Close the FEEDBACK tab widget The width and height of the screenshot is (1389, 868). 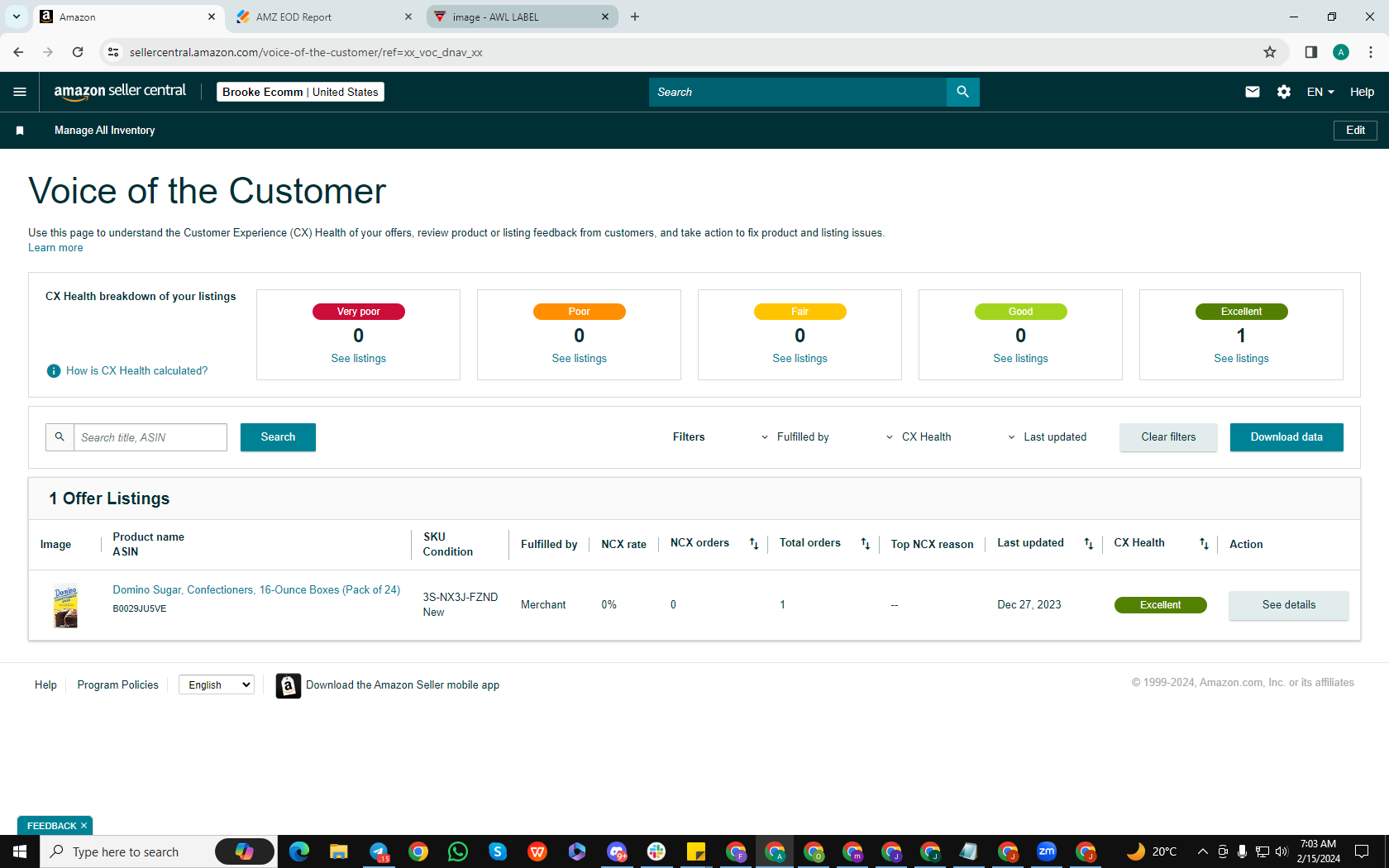click(x=84, y=826)
